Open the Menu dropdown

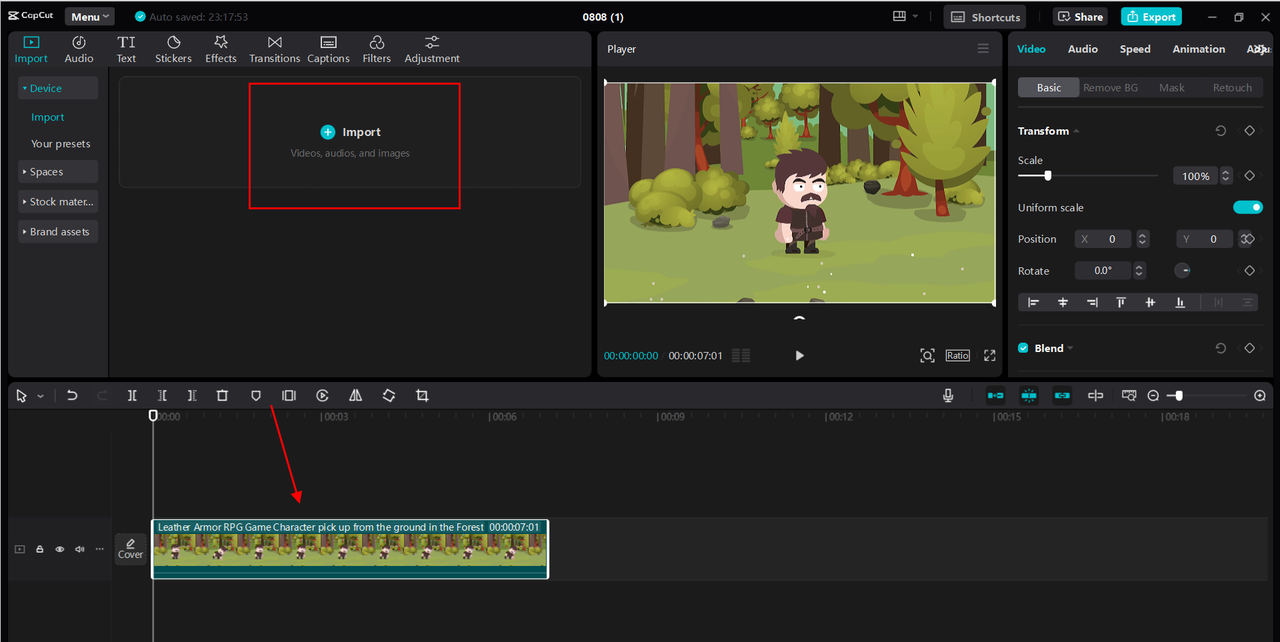(x=90, y=17)
